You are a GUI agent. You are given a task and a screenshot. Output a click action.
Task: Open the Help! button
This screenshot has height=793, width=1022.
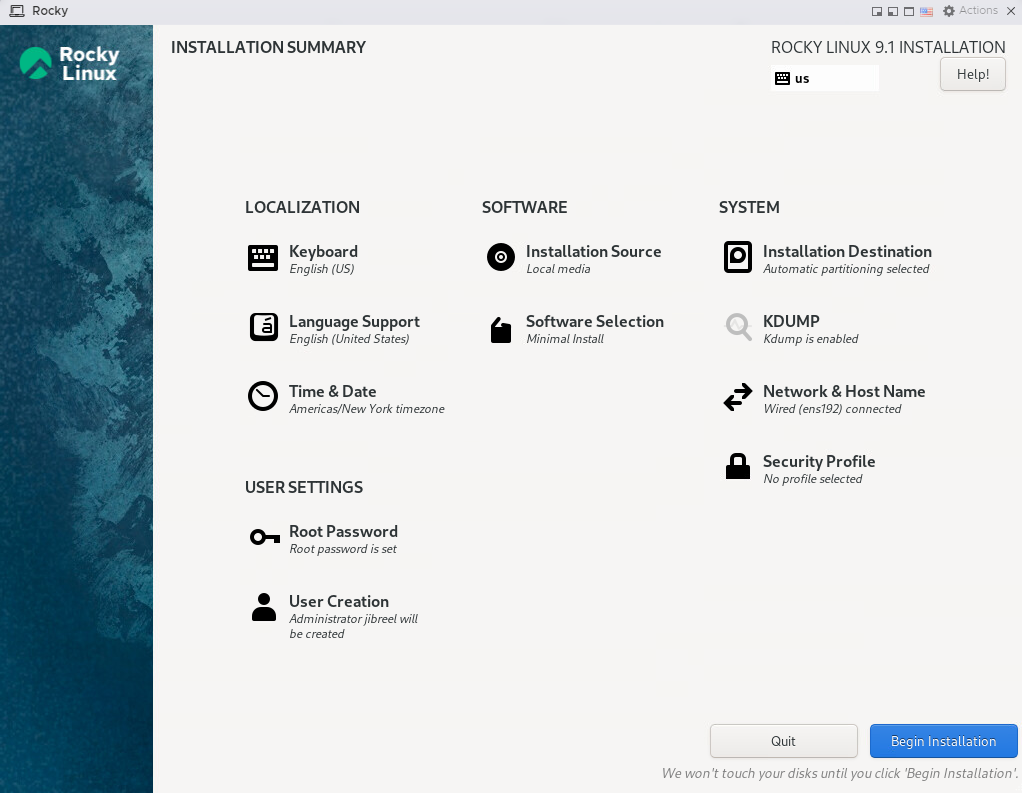click(x=972, y=74)
